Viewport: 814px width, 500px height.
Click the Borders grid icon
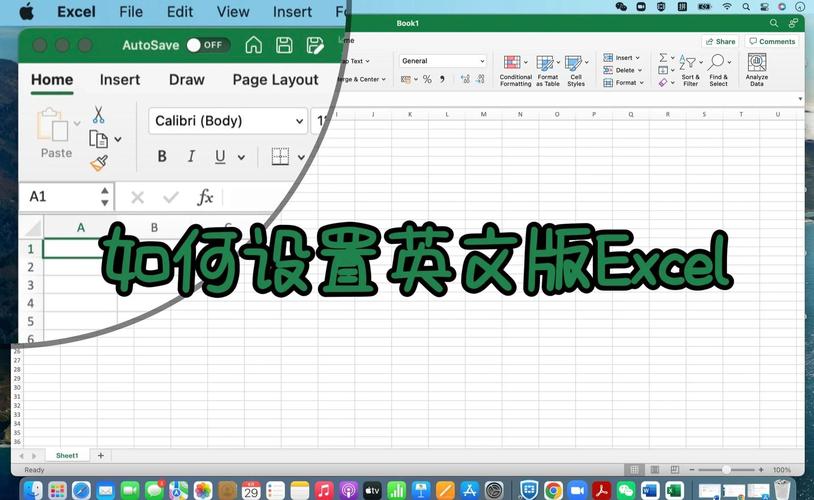[x=280, y=156]
